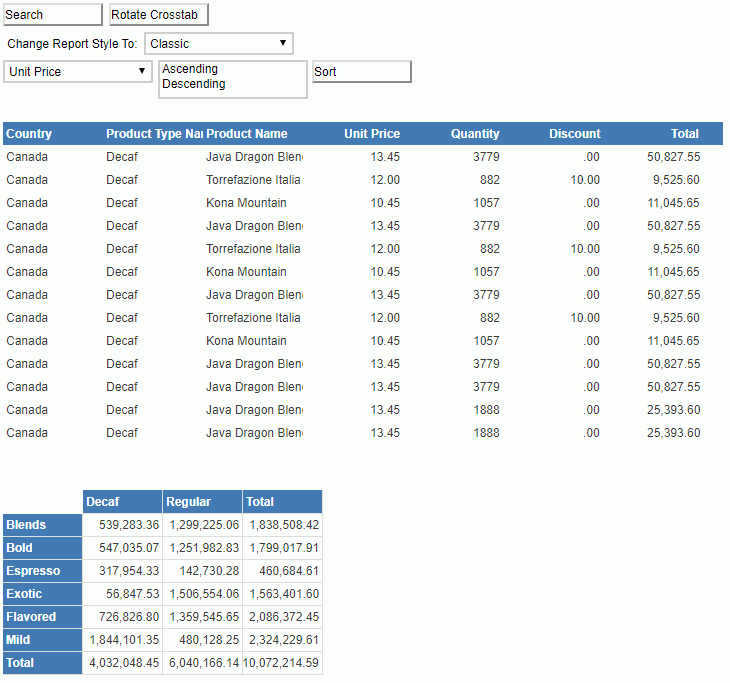Click the Total crosstab column header

283,501
